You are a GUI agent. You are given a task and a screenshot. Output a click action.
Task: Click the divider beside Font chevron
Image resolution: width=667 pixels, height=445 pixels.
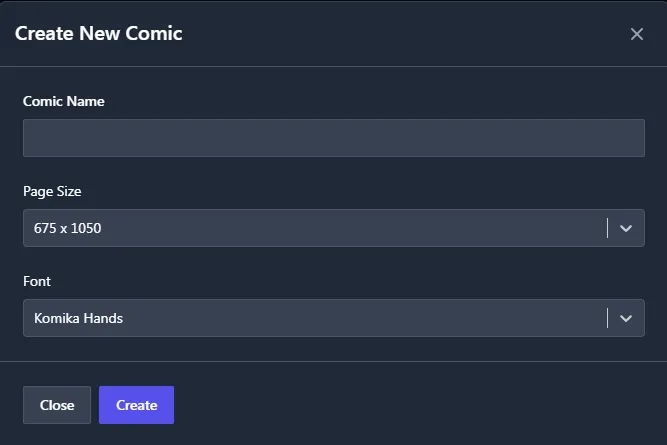click(x=607, y=318)
